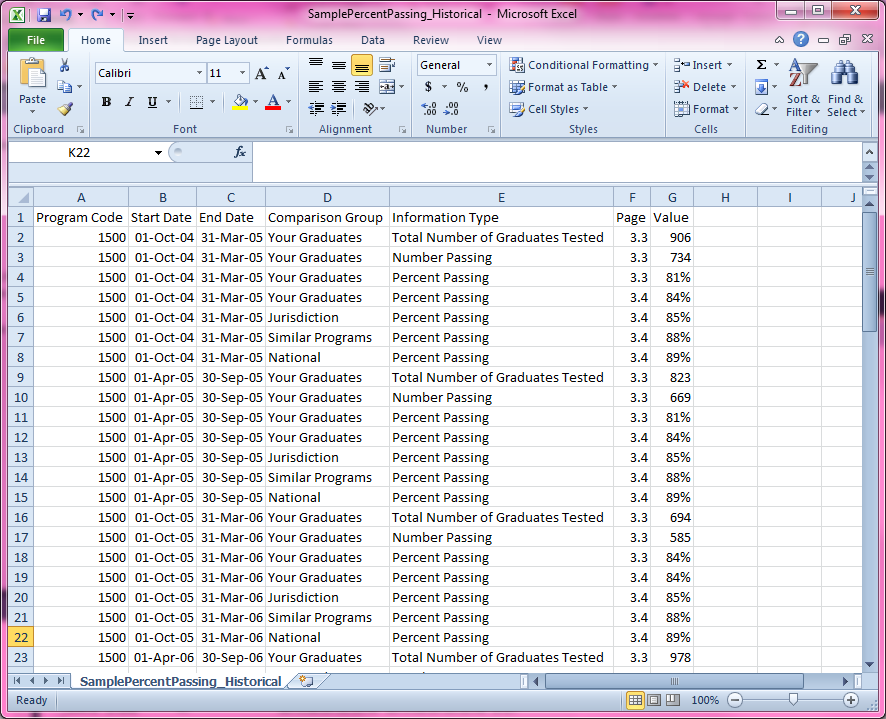
Task: Open Excel Help question mark
Action: 801,39
